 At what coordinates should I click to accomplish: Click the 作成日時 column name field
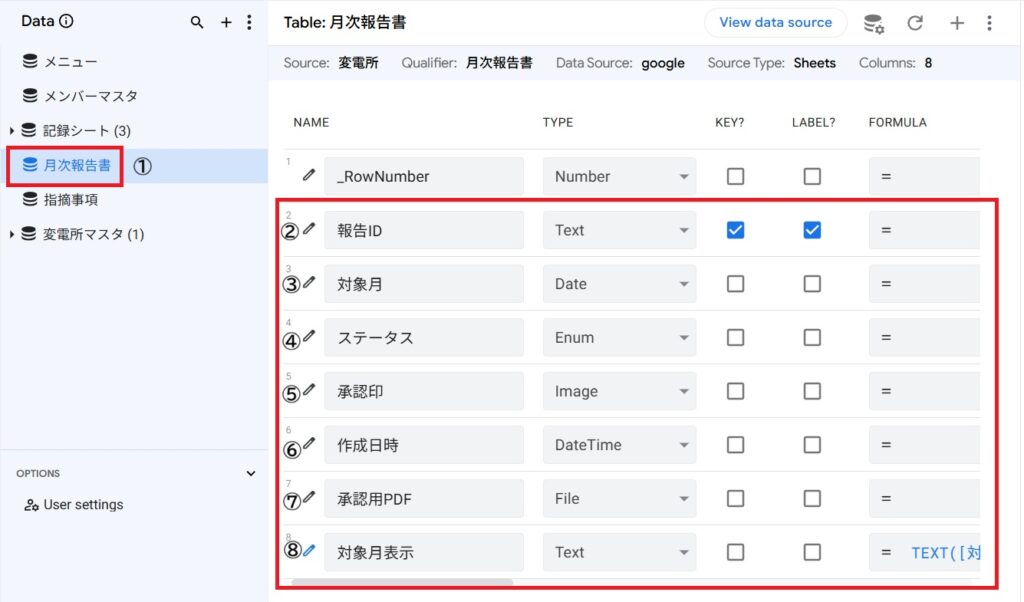pyautogui.click(x=423, y=446)
